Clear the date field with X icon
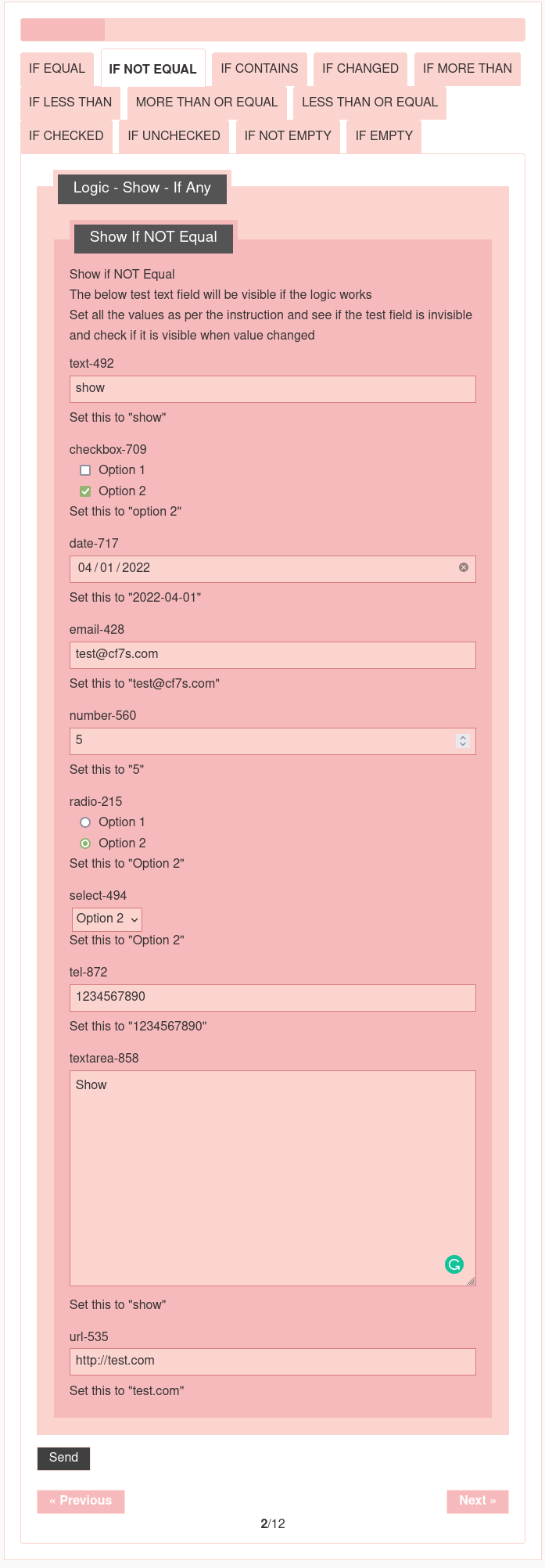 [x=464, y=567]
